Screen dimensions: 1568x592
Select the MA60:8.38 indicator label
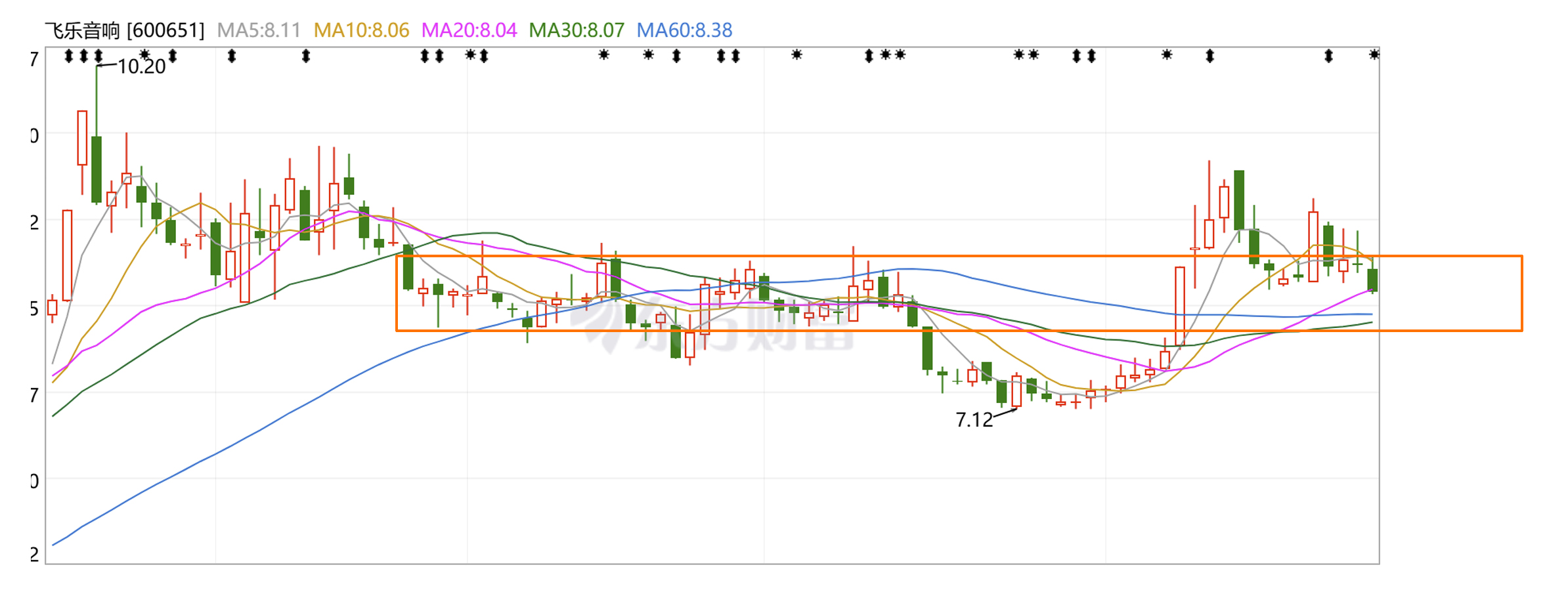coord(684,30)
